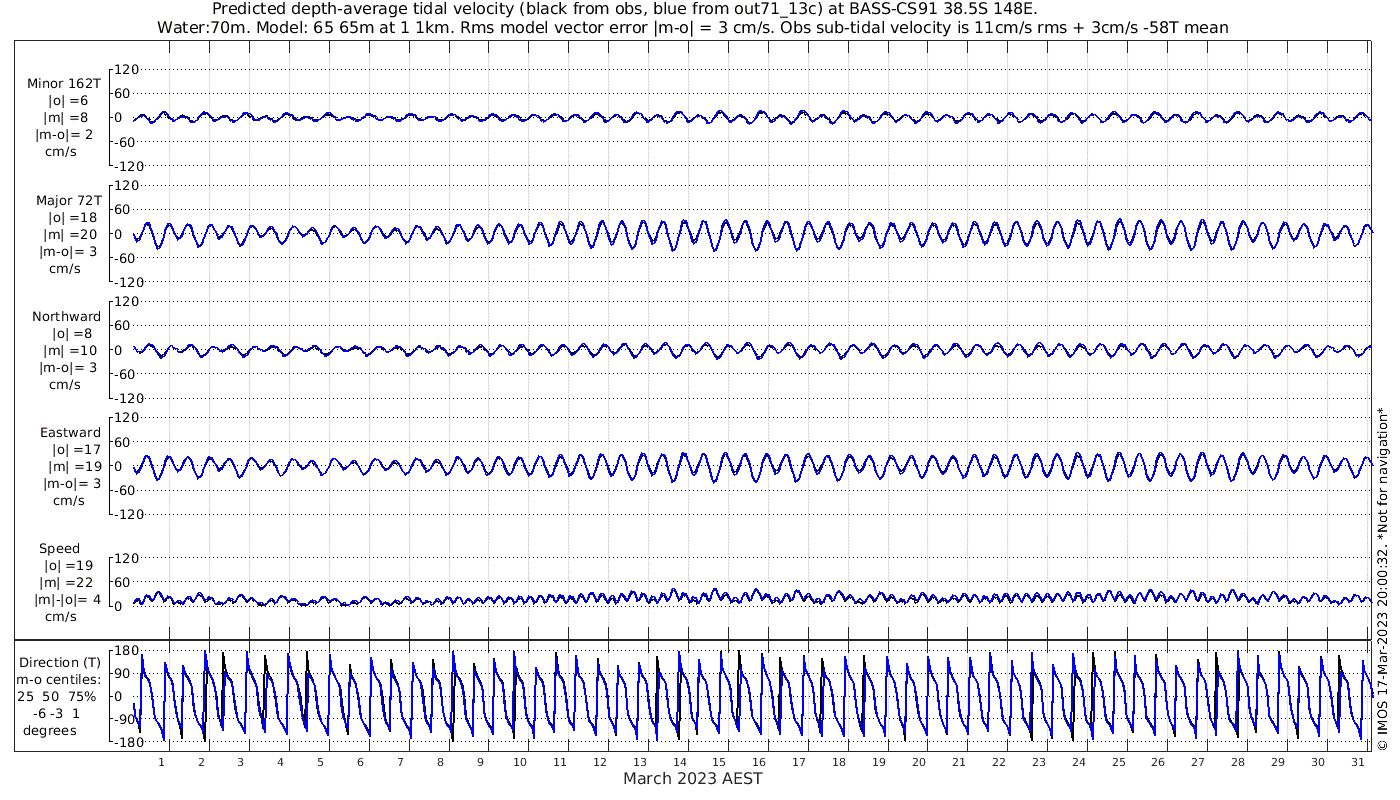Click the -60 tick of the Northward panel
This screenshot has width=1400, height=800.
127,374
